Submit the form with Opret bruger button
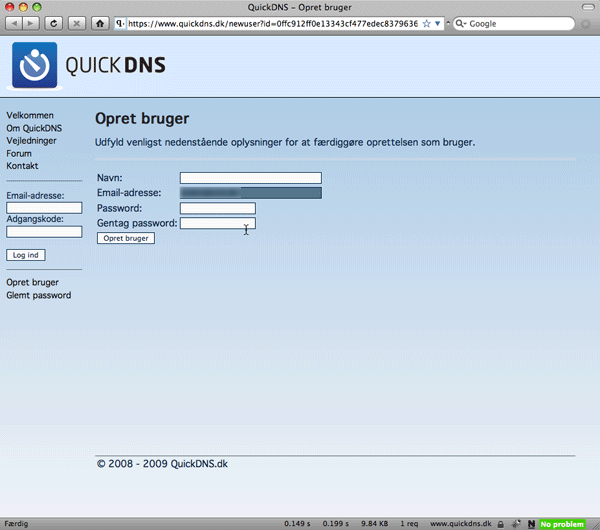Image resolution: width=600 pixels, height=530 pixels. coord(126,238)
